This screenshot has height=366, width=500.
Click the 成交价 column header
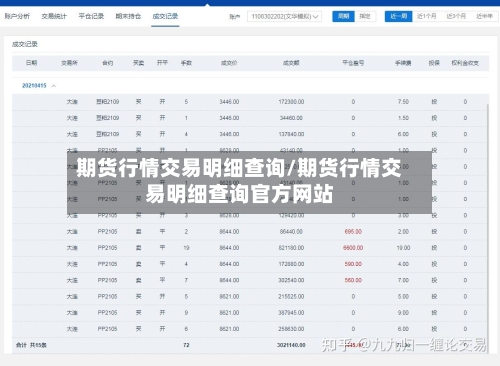(x=229, y=63)
